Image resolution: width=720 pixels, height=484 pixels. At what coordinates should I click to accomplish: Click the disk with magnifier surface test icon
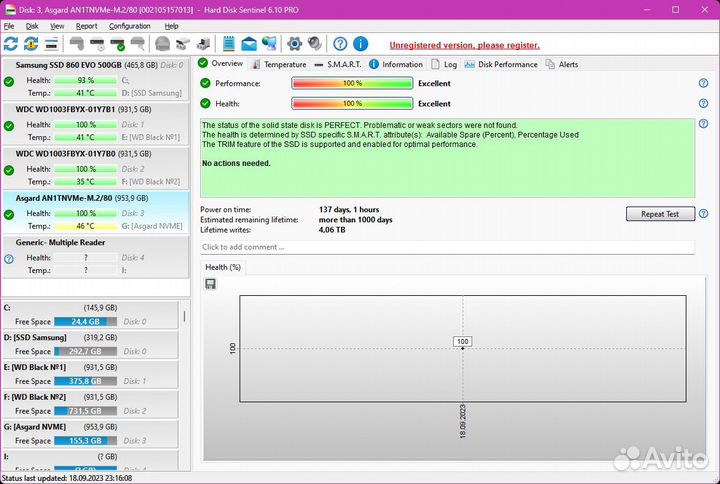(x=138, y=44)
